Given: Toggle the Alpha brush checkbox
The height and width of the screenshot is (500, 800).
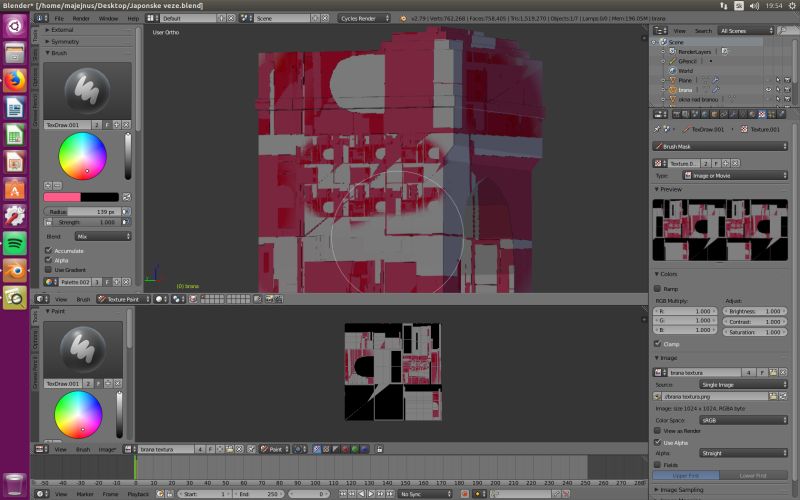Looking at the screenshot, I should [x=48, y=260].
